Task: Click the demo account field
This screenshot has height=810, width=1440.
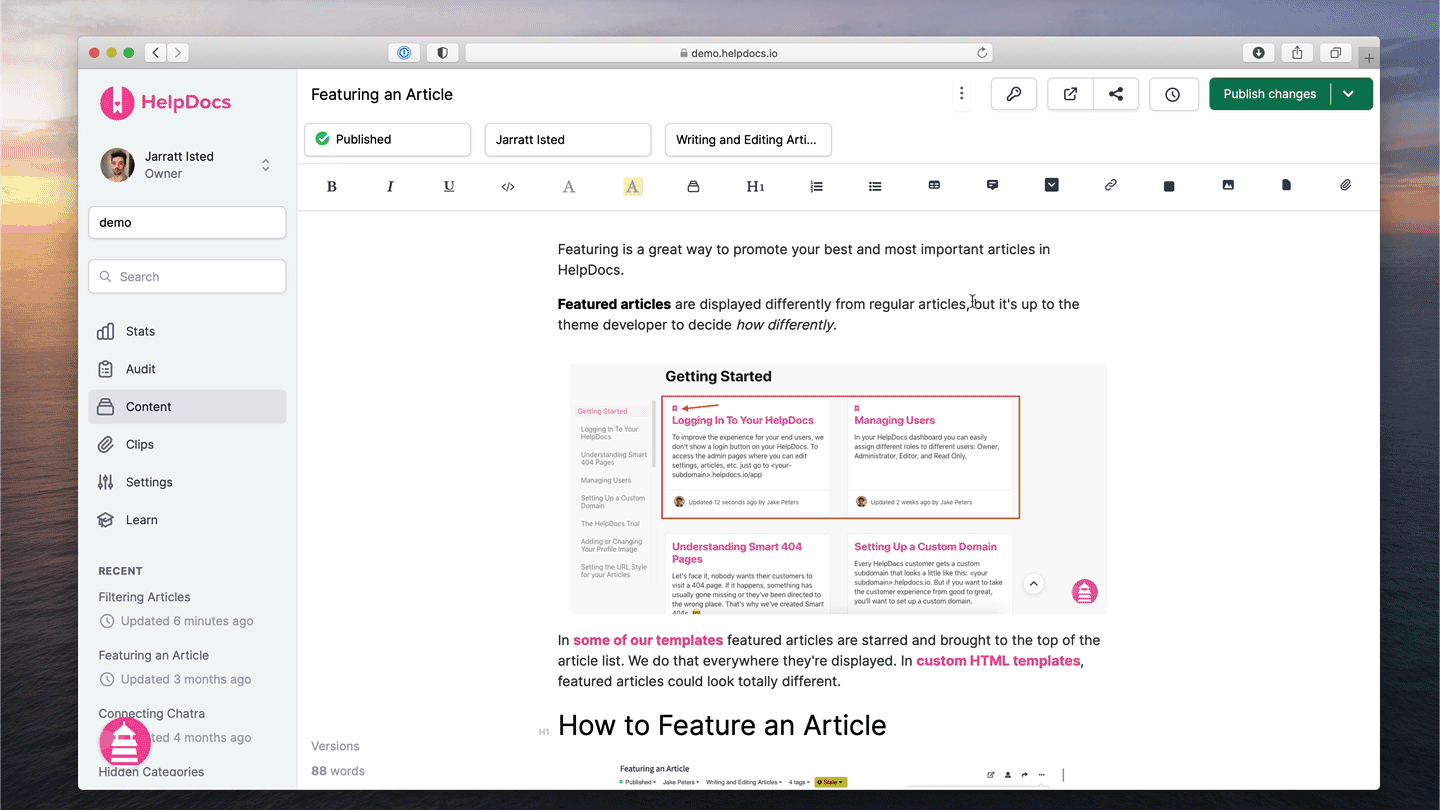Action: pos(187,222)
